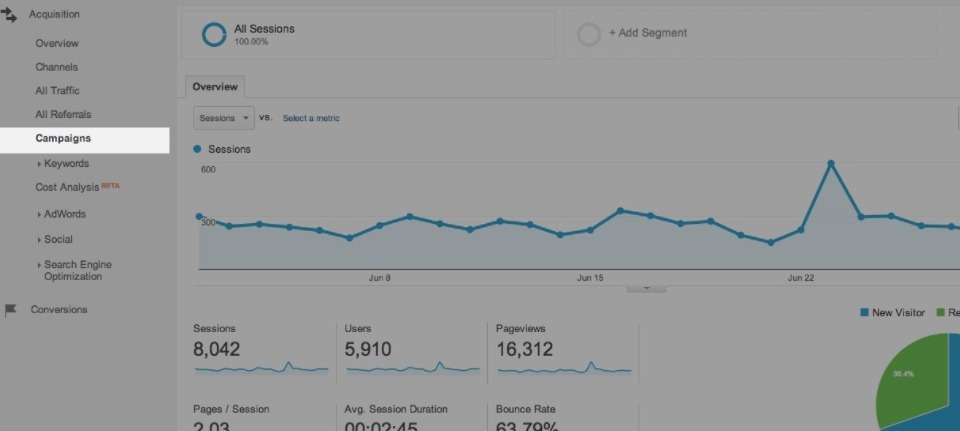Click the empty Add Segment circle icon
960x431 pixels.
[589, 35]
